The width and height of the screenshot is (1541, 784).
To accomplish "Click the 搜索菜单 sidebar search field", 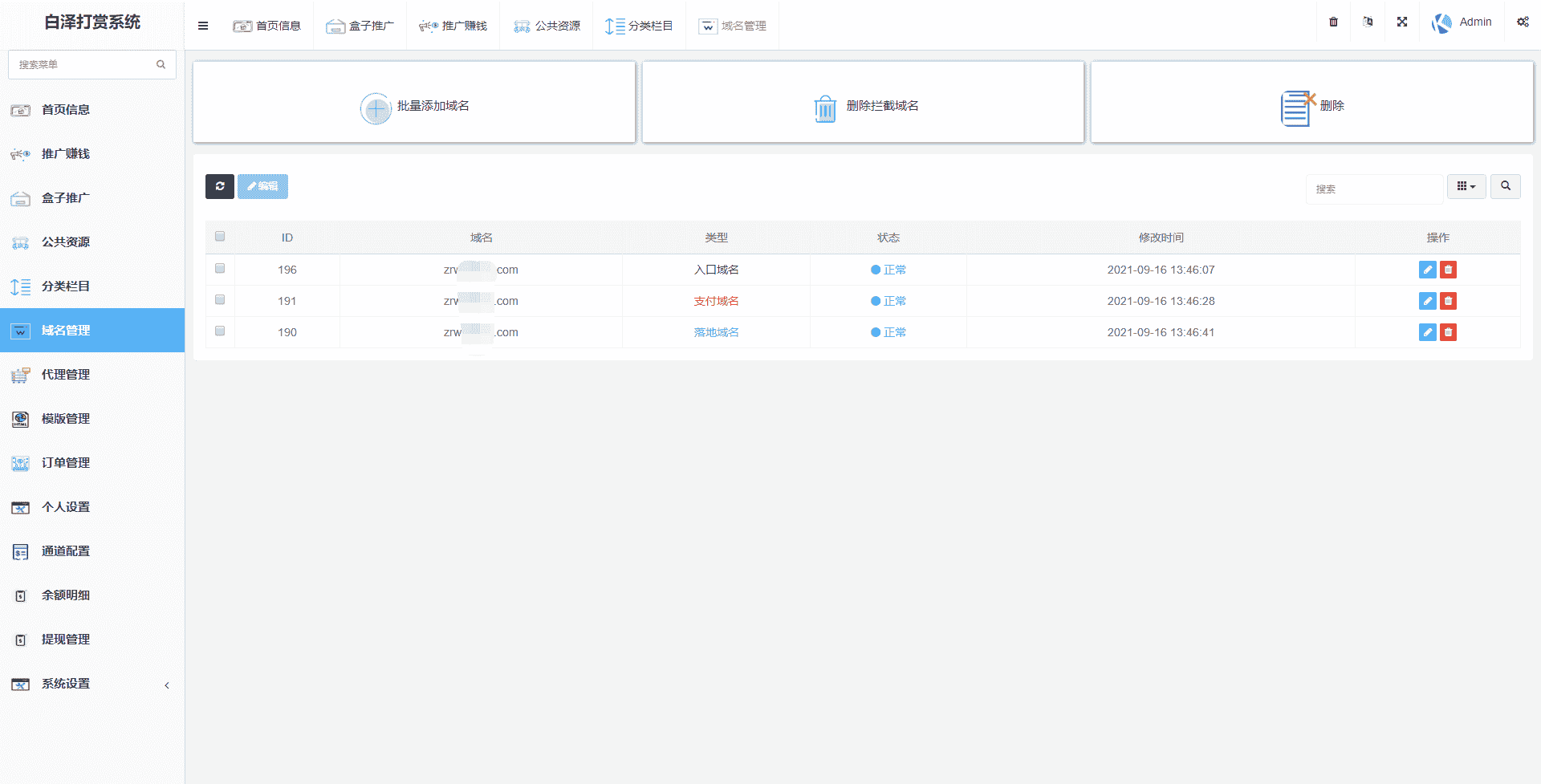I will [84, 64].
